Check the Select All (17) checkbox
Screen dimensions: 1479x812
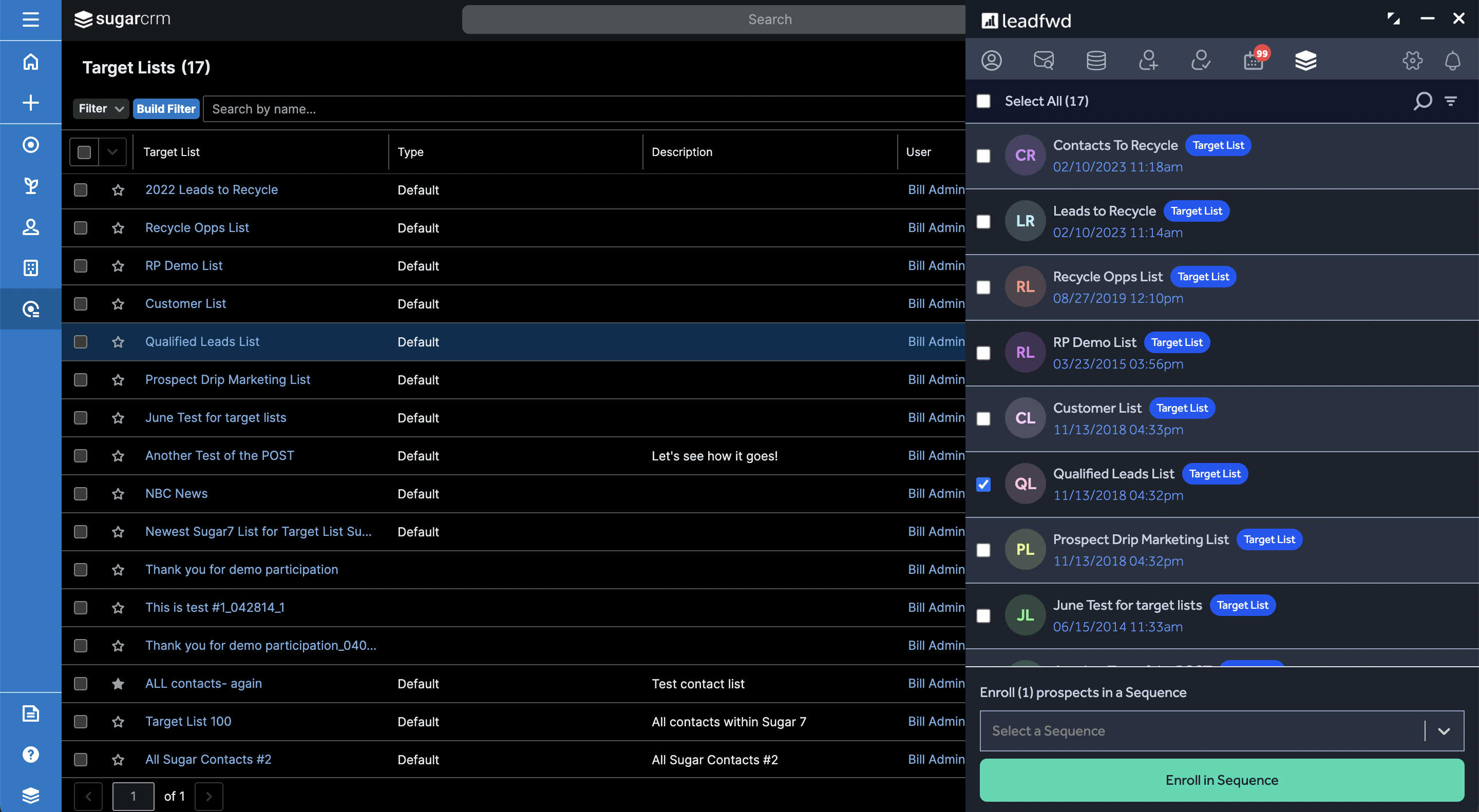tap(983, 101)
